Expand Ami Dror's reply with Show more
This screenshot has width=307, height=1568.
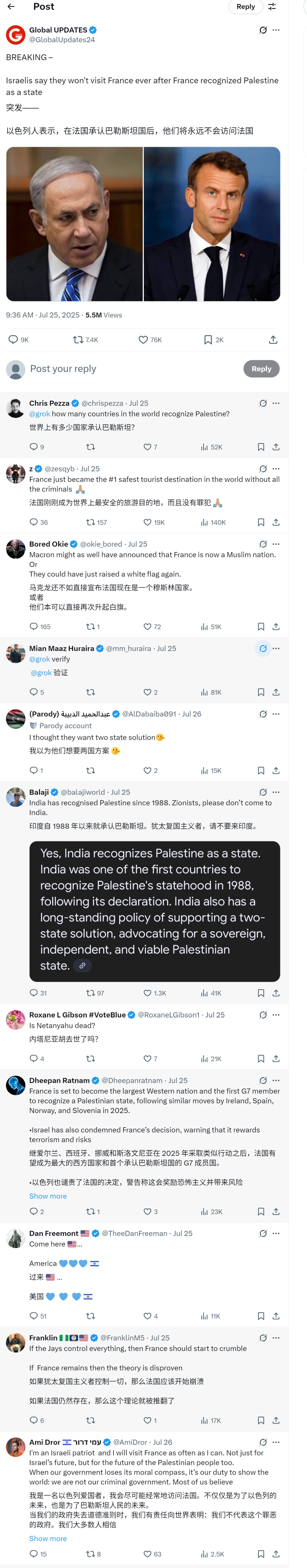48,1538
